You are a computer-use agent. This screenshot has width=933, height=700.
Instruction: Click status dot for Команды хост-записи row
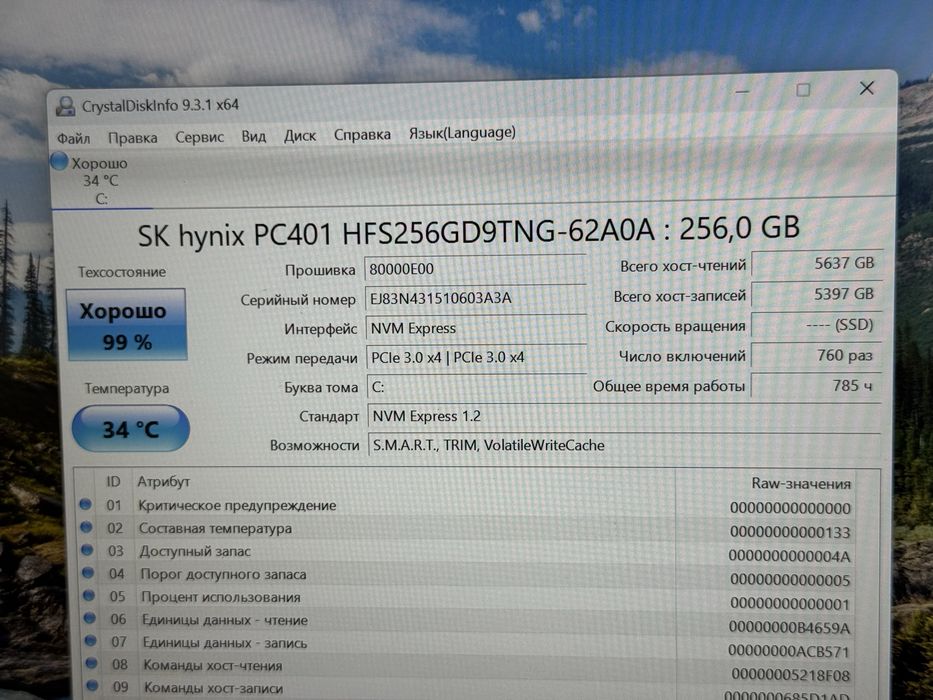click(92, 685)
